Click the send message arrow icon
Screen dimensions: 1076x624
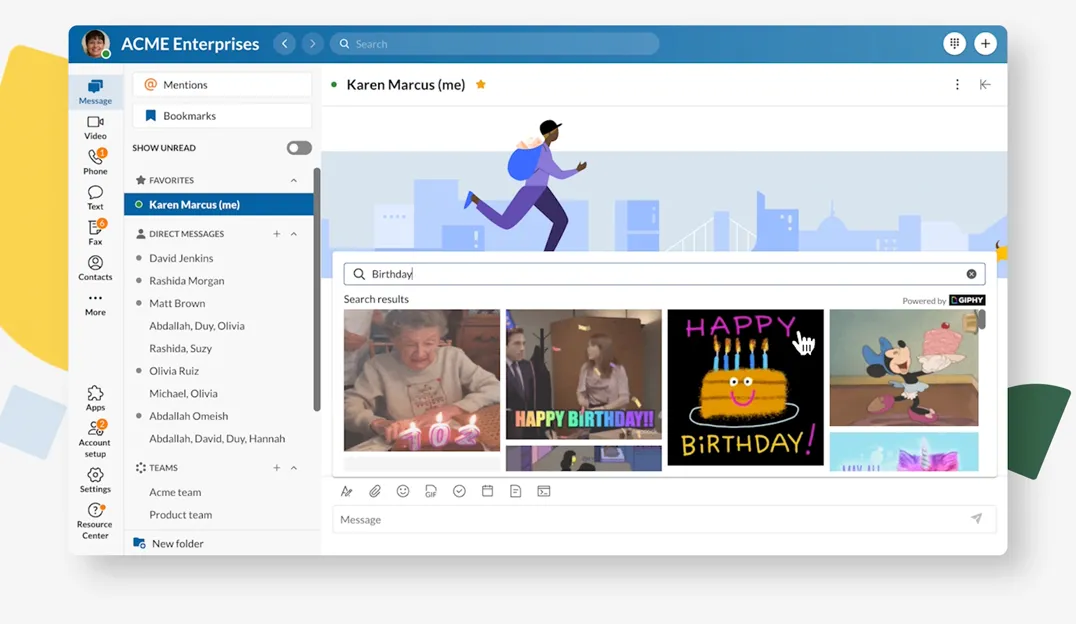(x=976, y=519)
